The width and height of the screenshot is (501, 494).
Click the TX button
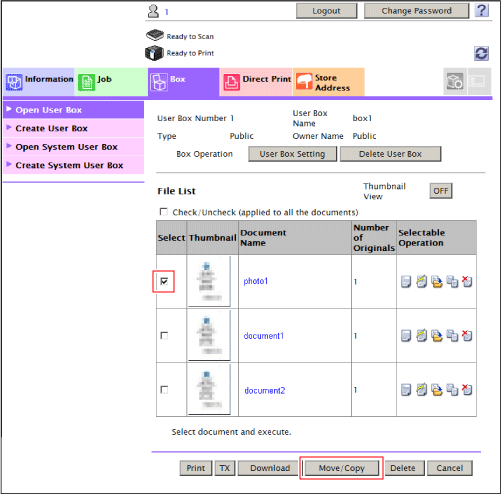pos(225,468)
